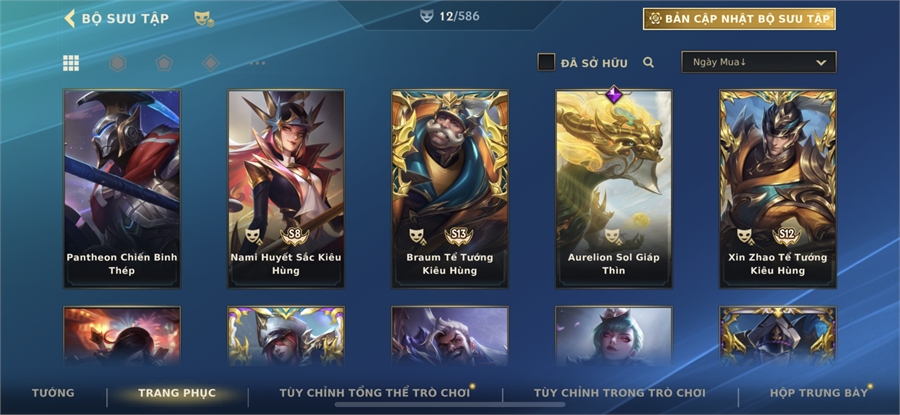Click the S13 badge on the Braum card
The width and height of the screenshot is (900, 415).
point(459,235)
